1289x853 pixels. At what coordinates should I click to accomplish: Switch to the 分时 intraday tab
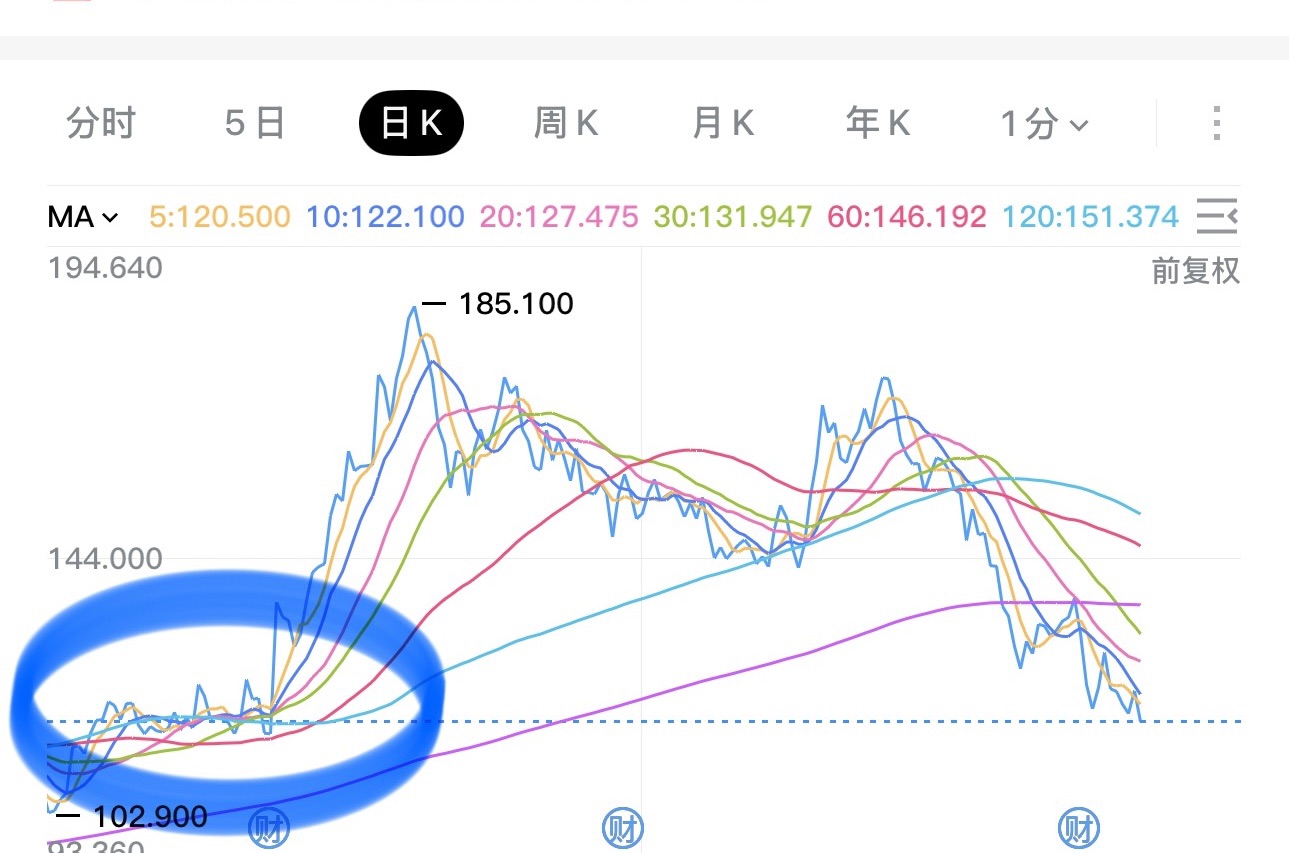point(101,123)
